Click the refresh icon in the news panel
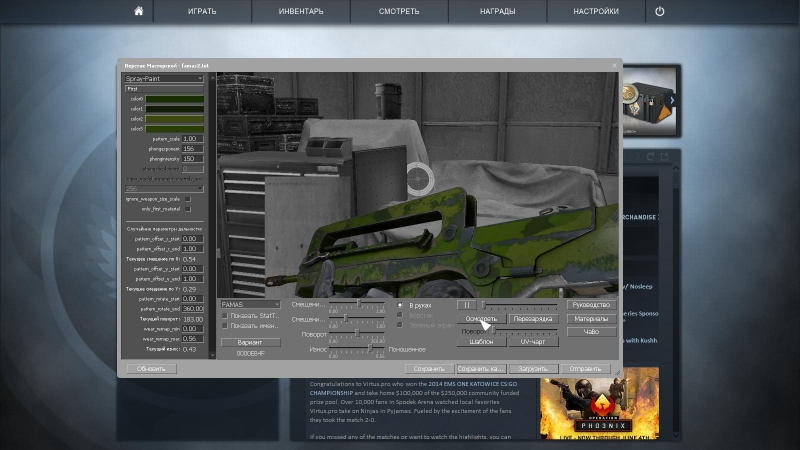 (x=650, y=157)
